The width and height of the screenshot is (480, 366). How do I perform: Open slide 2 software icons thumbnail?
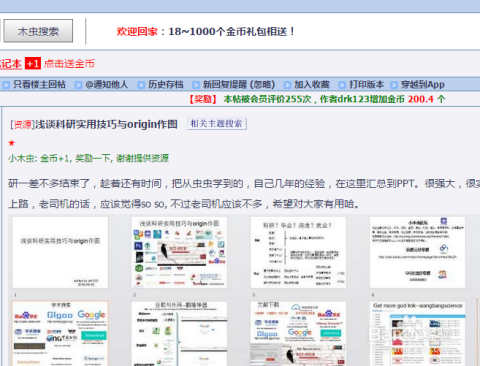click(179, 252)
